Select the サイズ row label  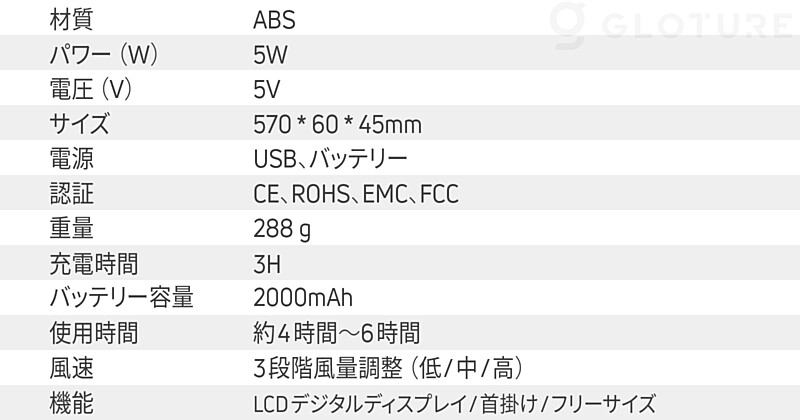(80, 124)
